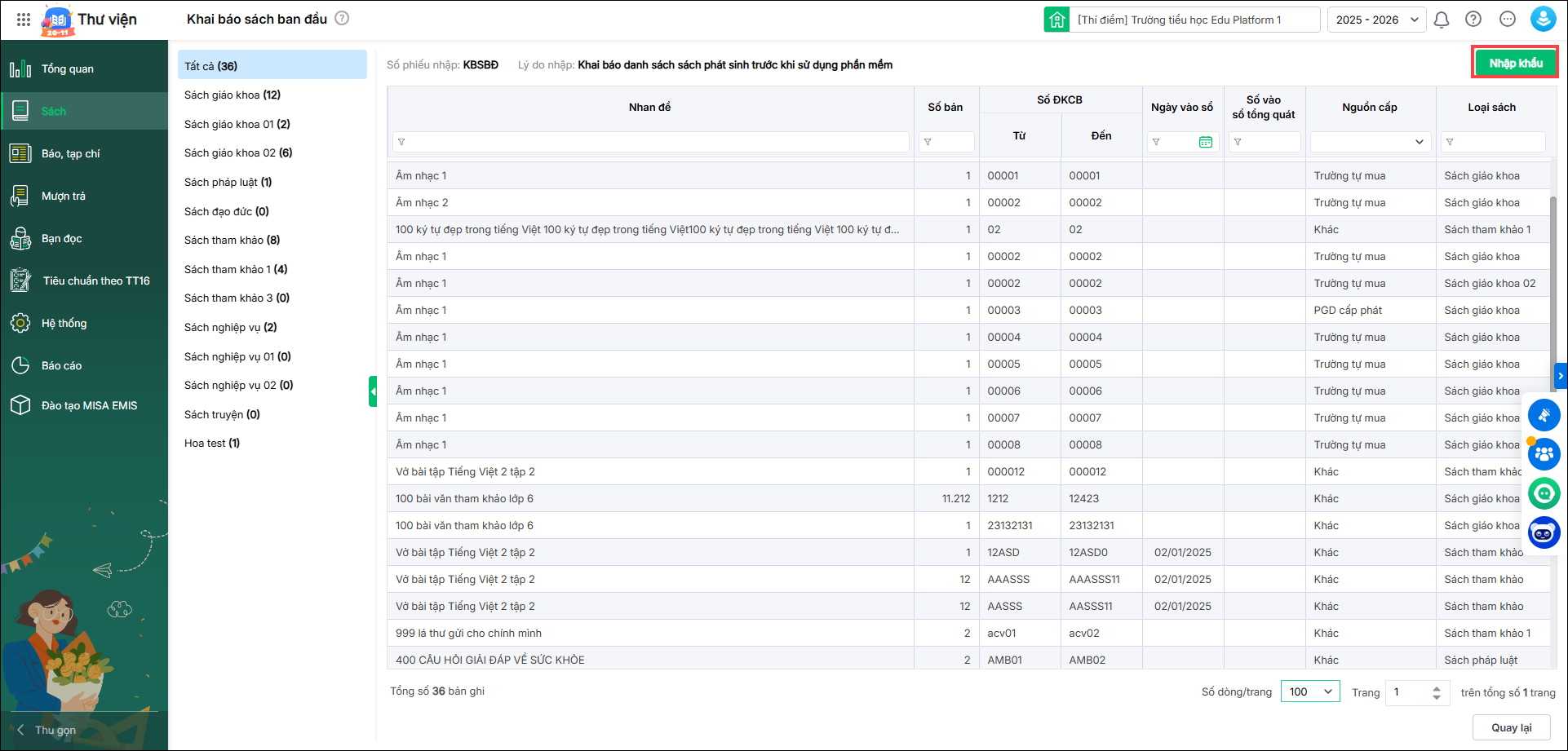Open the app launcher grid icon
Viewport: 1568px width, 751px height.
(24, 20)
